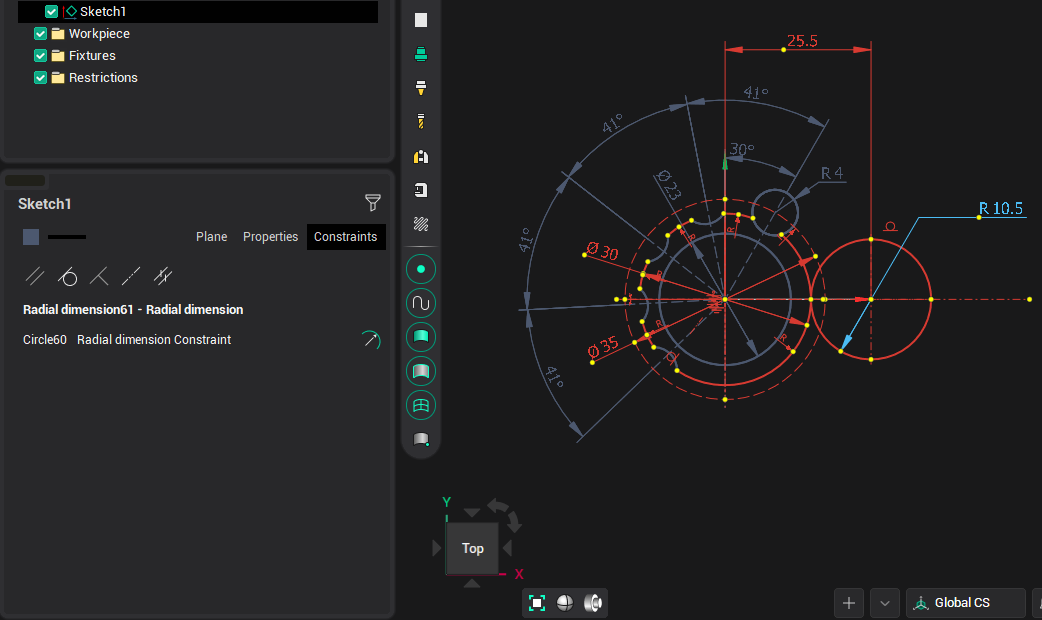Toggle the Restrictions folder checkbox
Screen dimensions: 1042x620
pyautogui.click(x=41, y=78)
